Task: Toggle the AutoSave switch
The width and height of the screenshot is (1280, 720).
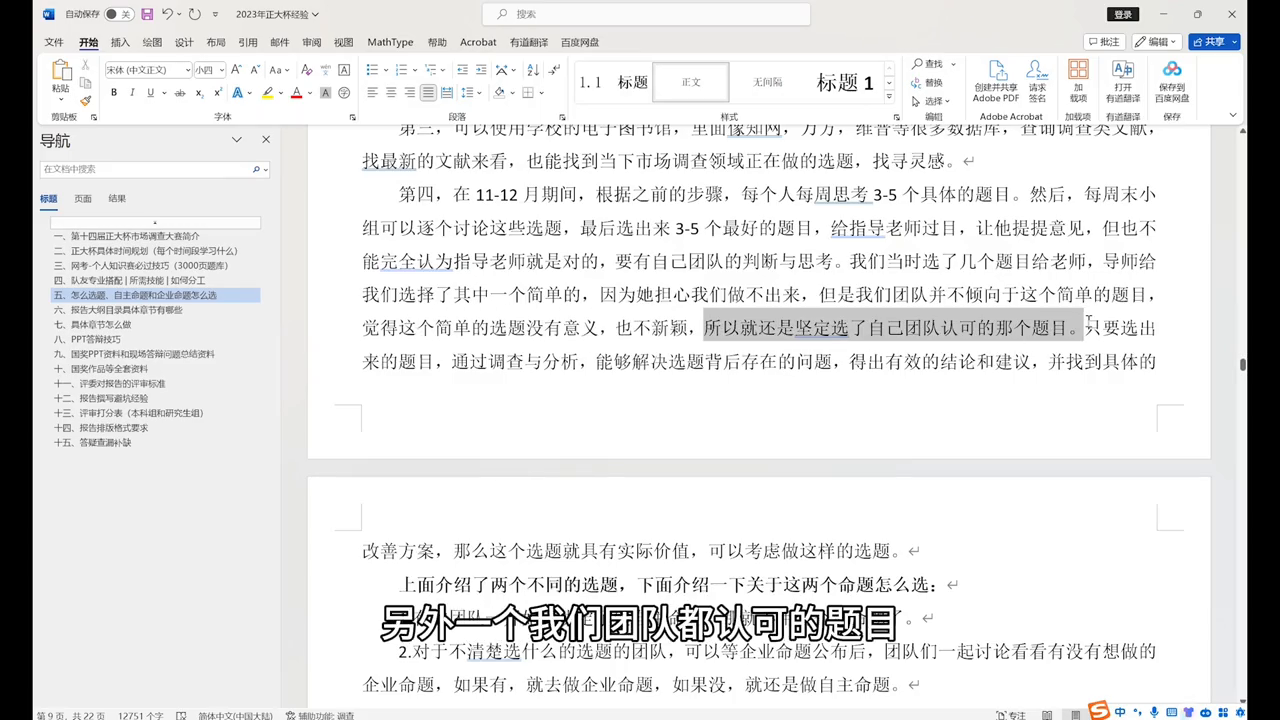Action: (x=119, y=14)
